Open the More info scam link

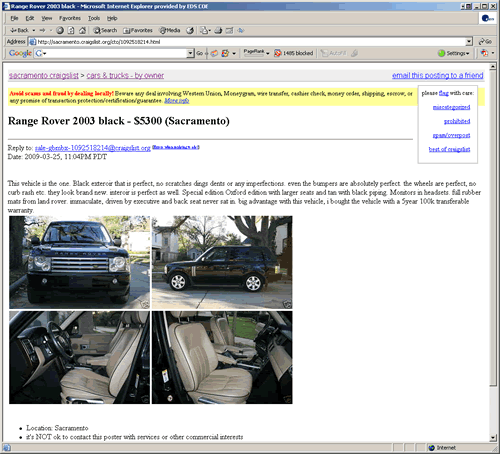(177, 100)
